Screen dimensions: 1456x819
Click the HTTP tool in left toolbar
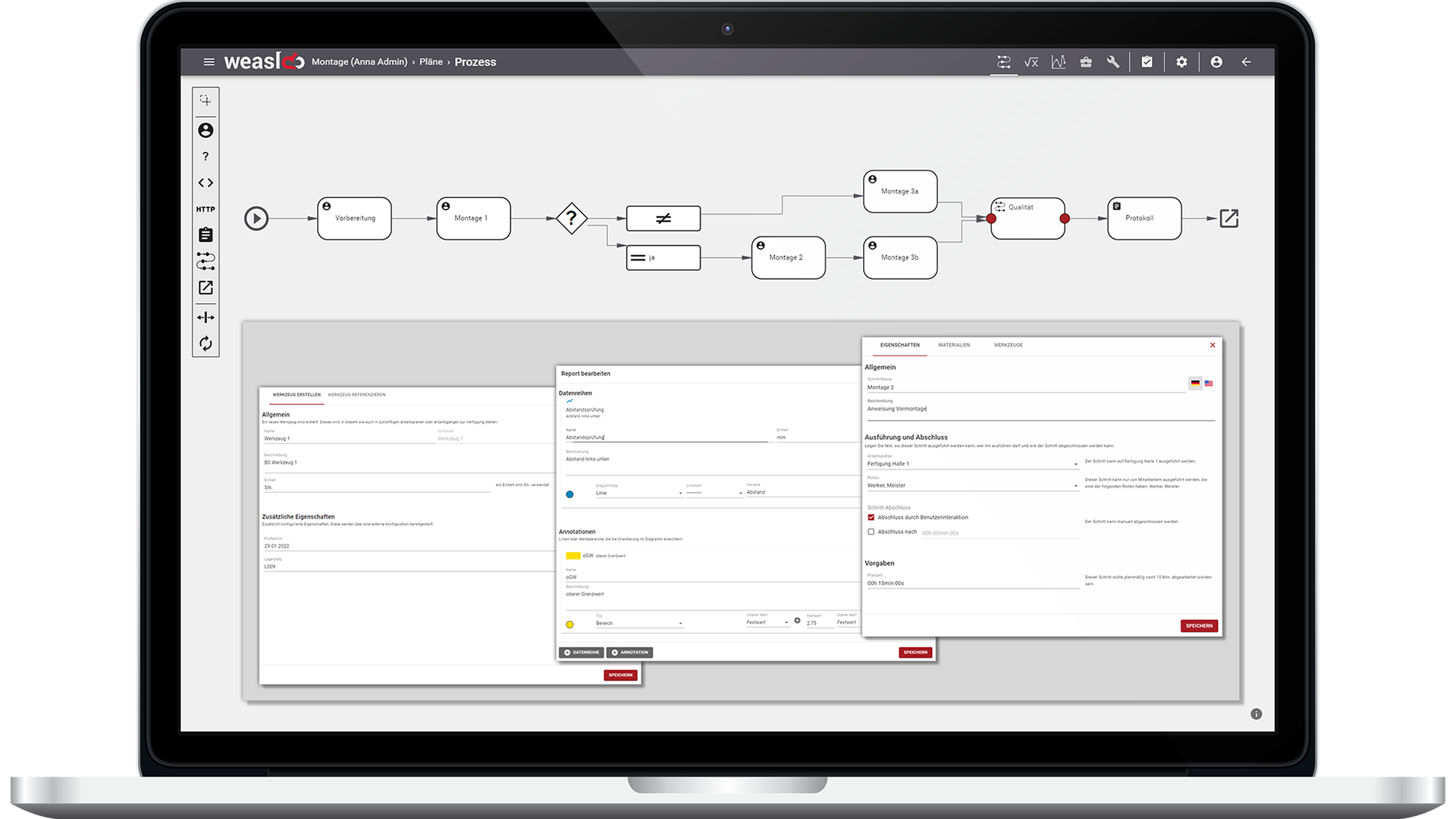point(206,209)
